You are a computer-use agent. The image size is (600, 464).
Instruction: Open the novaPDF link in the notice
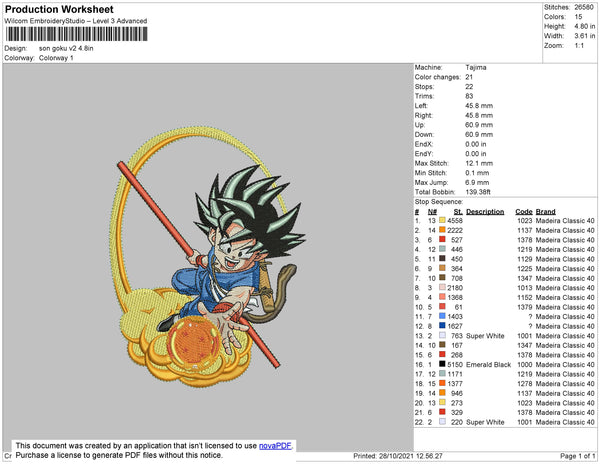[275, 446]
